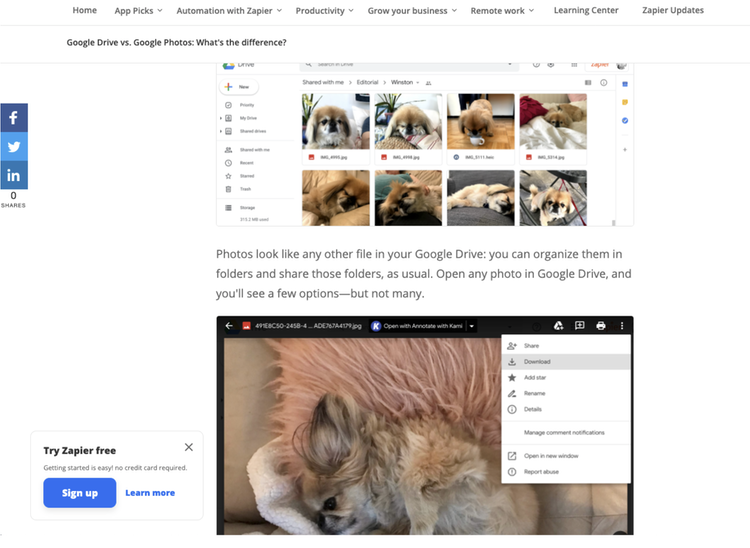Image resolution: width=750 pixels, height=548 pixels.
Task: Share the article on LinkedIn
Action: click(x=14, y=175)
